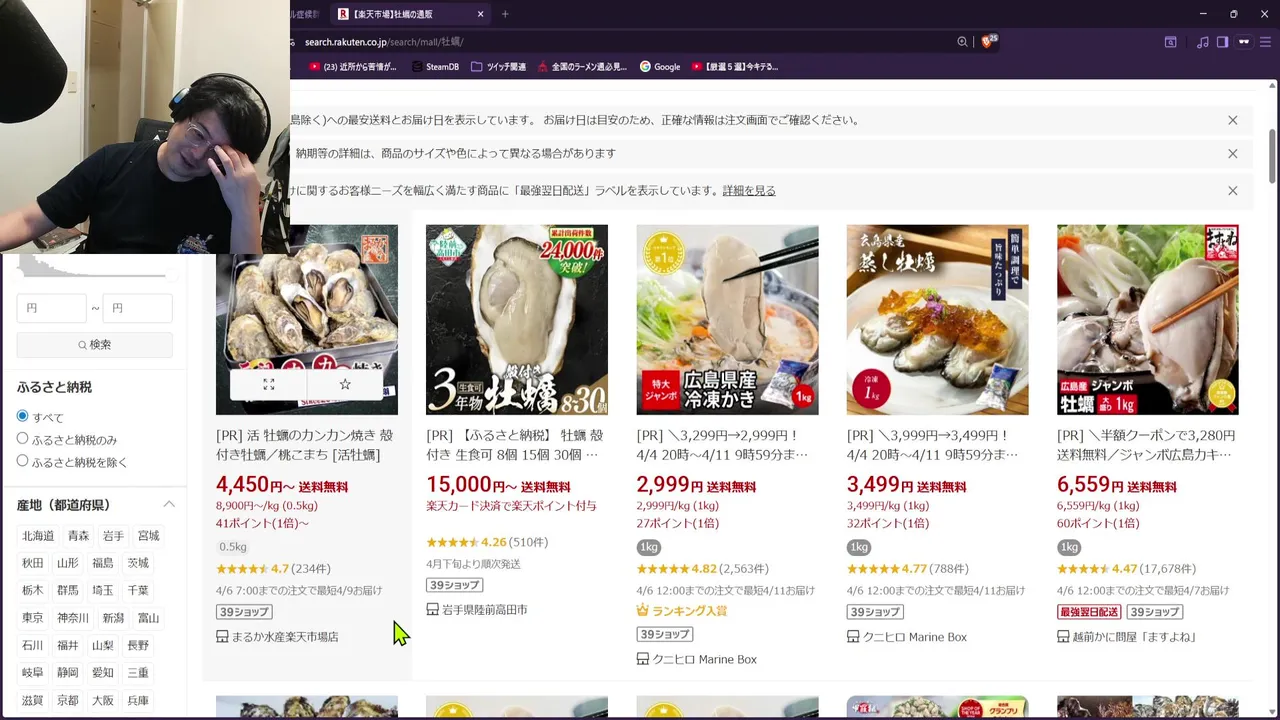Open the 広島県産冷凍かき product thumbnail
This screenshot has width=1280, height=720.
pyautogui.click(x=727, y=320)
